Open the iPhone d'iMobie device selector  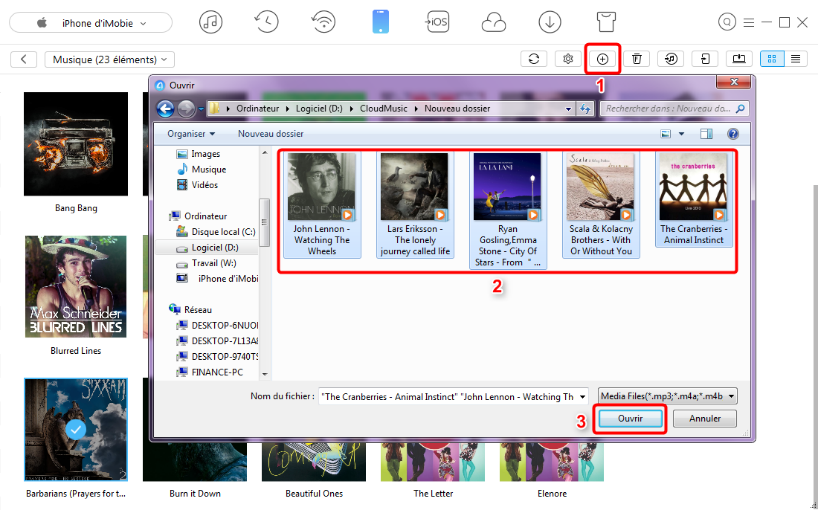click(91, 23)
